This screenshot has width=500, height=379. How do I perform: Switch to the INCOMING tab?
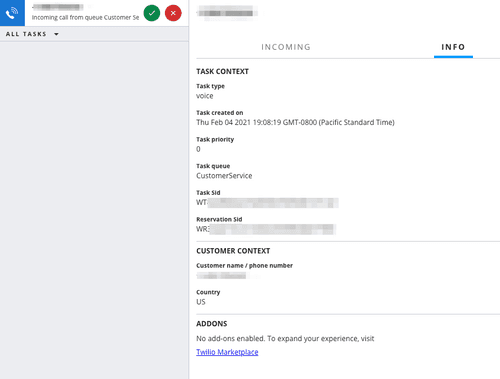[x=286, y=47]
